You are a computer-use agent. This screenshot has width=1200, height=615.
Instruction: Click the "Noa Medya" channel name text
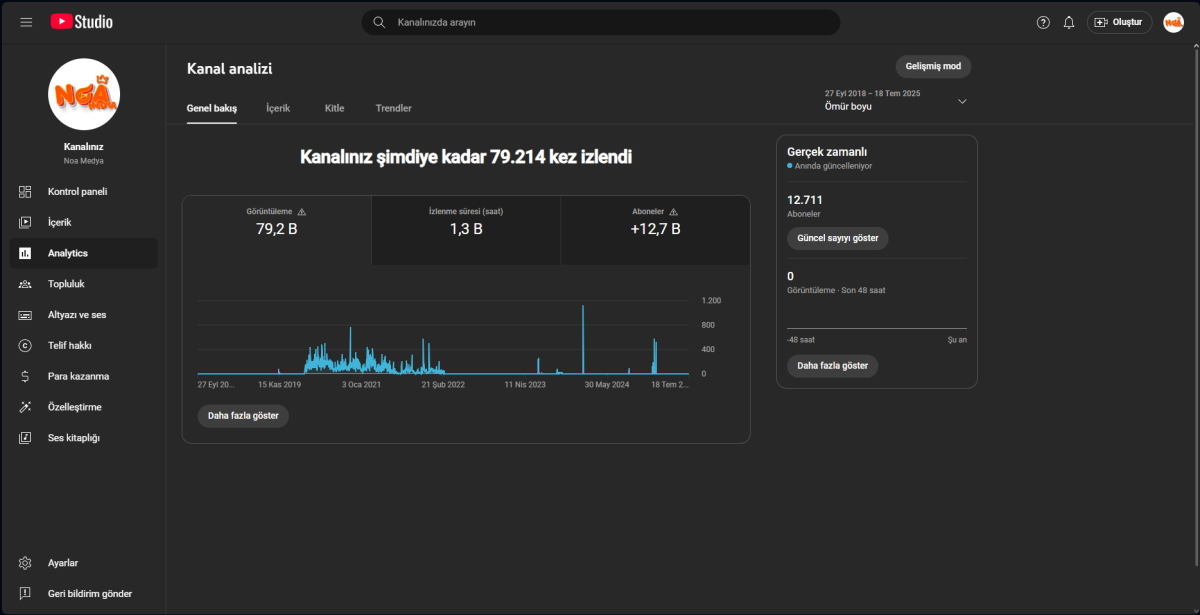pos(84,161)
